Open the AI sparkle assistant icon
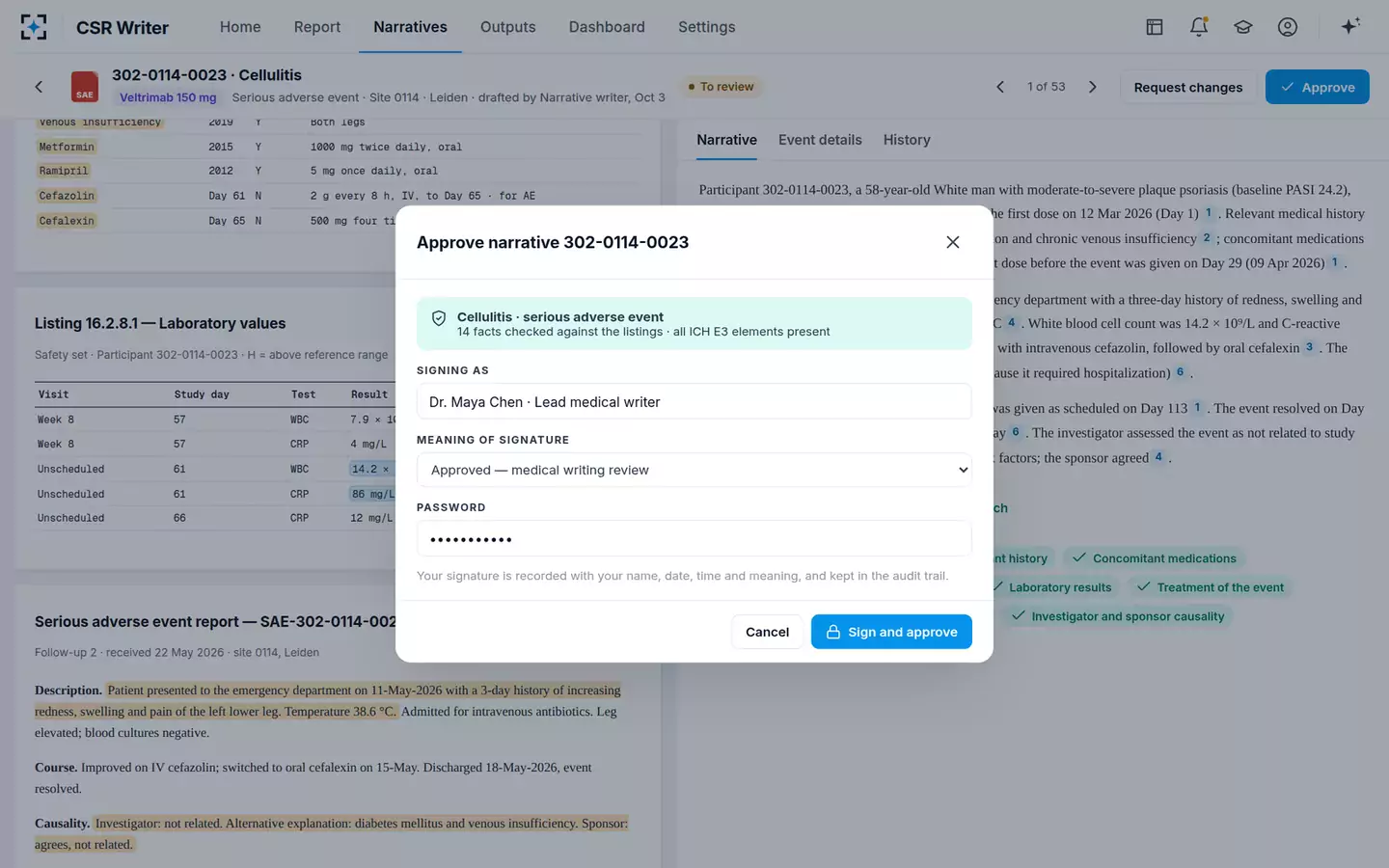This screenshot has height=868, width=1389. pyautogui.click(x=1350, y=26)
